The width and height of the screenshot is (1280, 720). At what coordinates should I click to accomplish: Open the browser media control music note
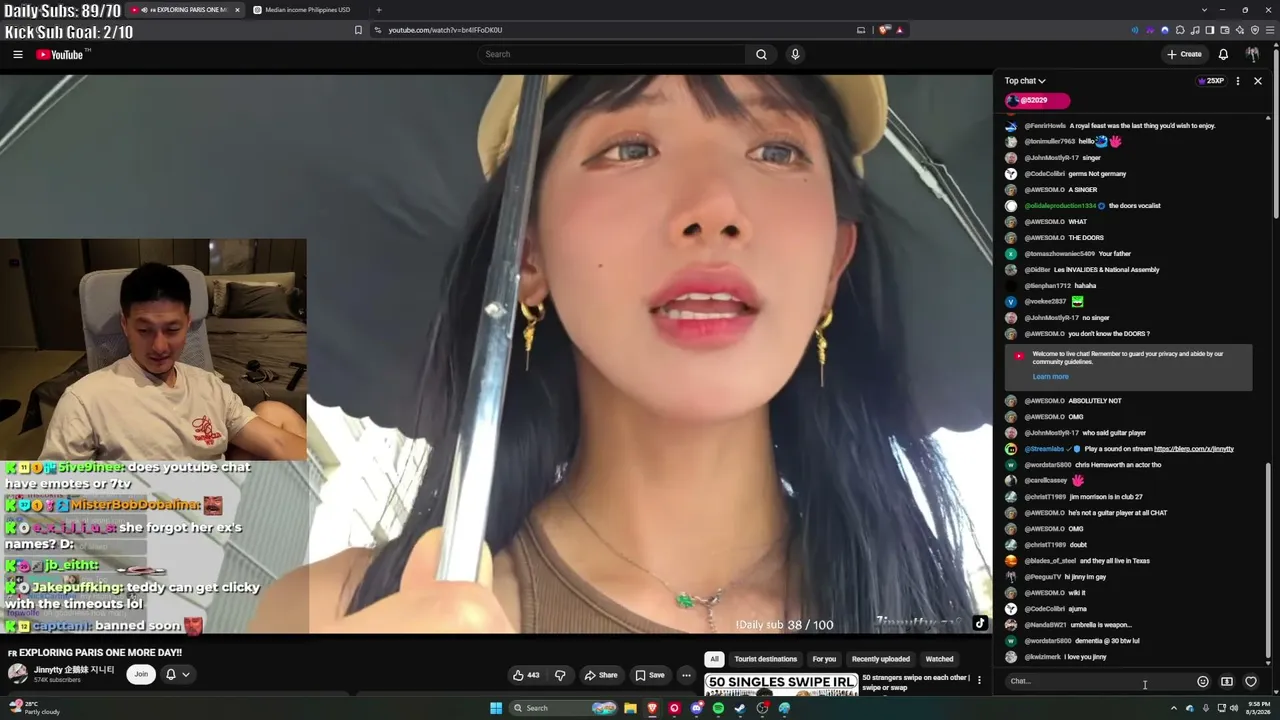(x=1195, y=30)
